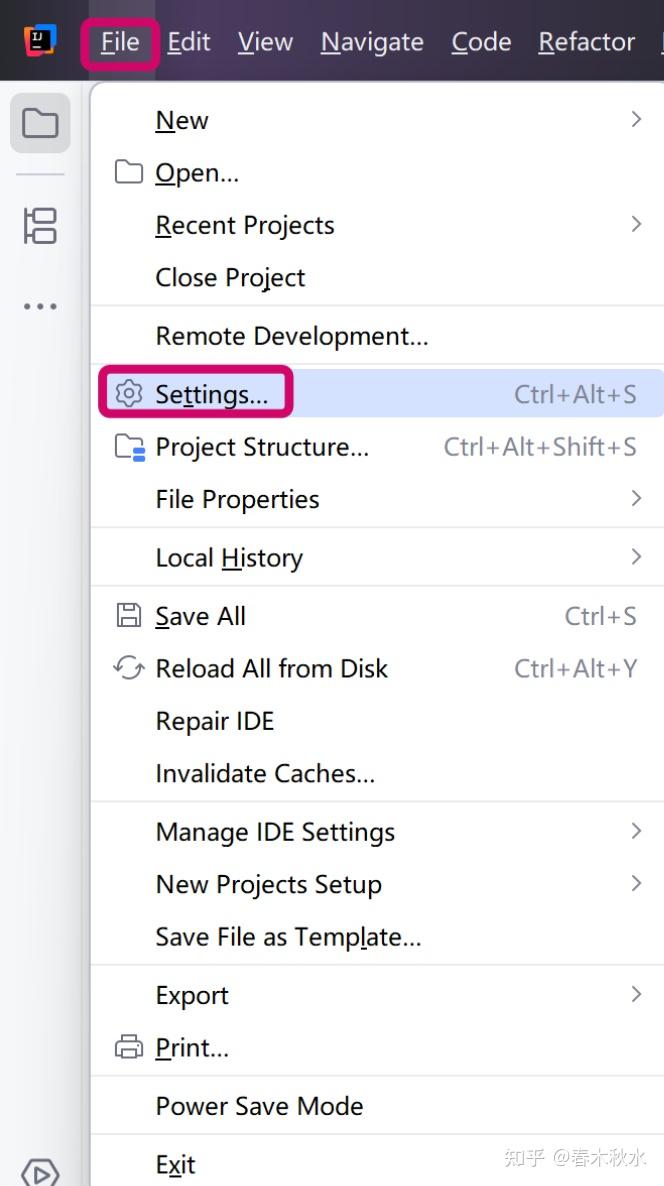Image resolution: width=664 pixels, height=1186 pixels.
Task: Expand the Export submenu arrow
Action: pyautogui.click(x=636, y=994)
